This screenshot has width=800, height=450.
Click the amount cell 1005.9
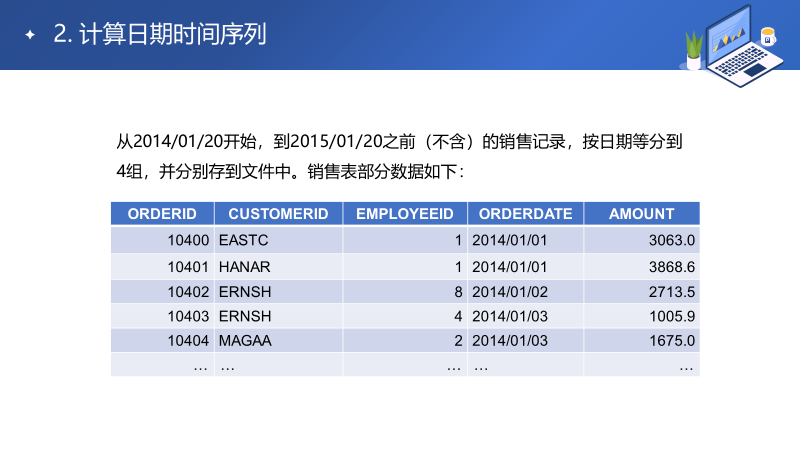pos(671,316)
